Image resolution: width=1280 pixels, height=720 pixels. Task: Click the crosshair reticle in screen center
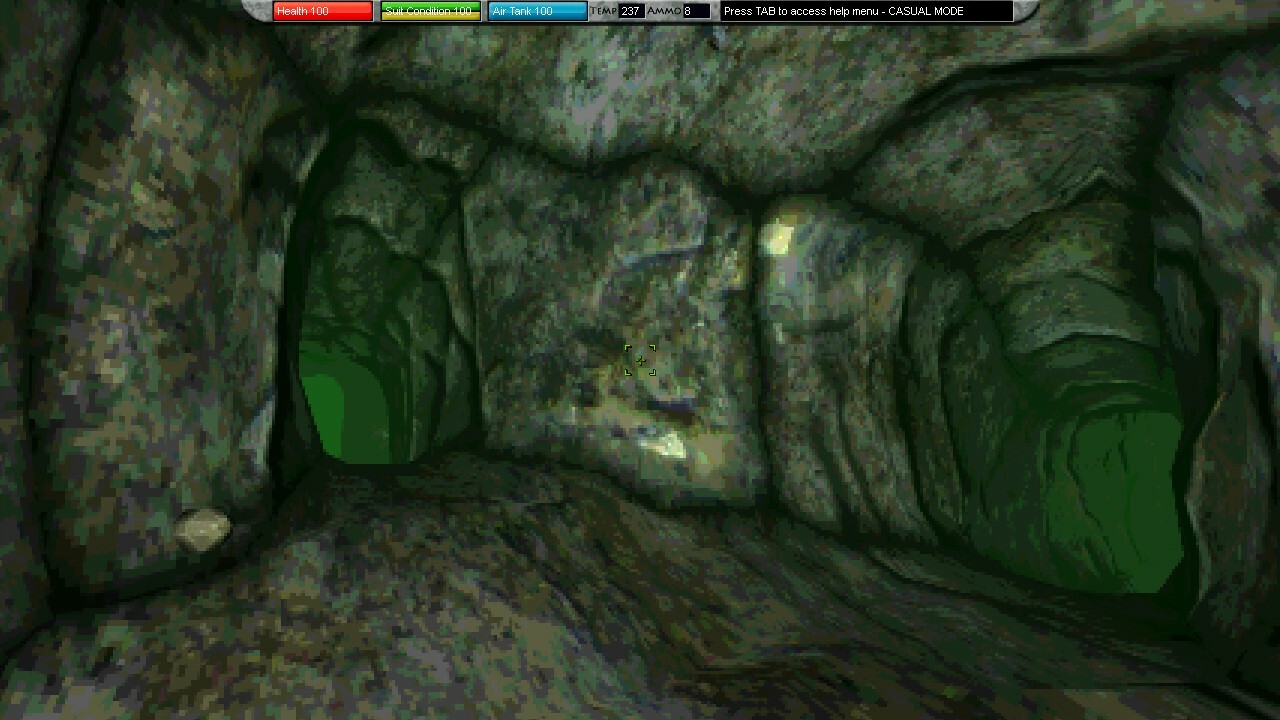(x=640, y=360)
